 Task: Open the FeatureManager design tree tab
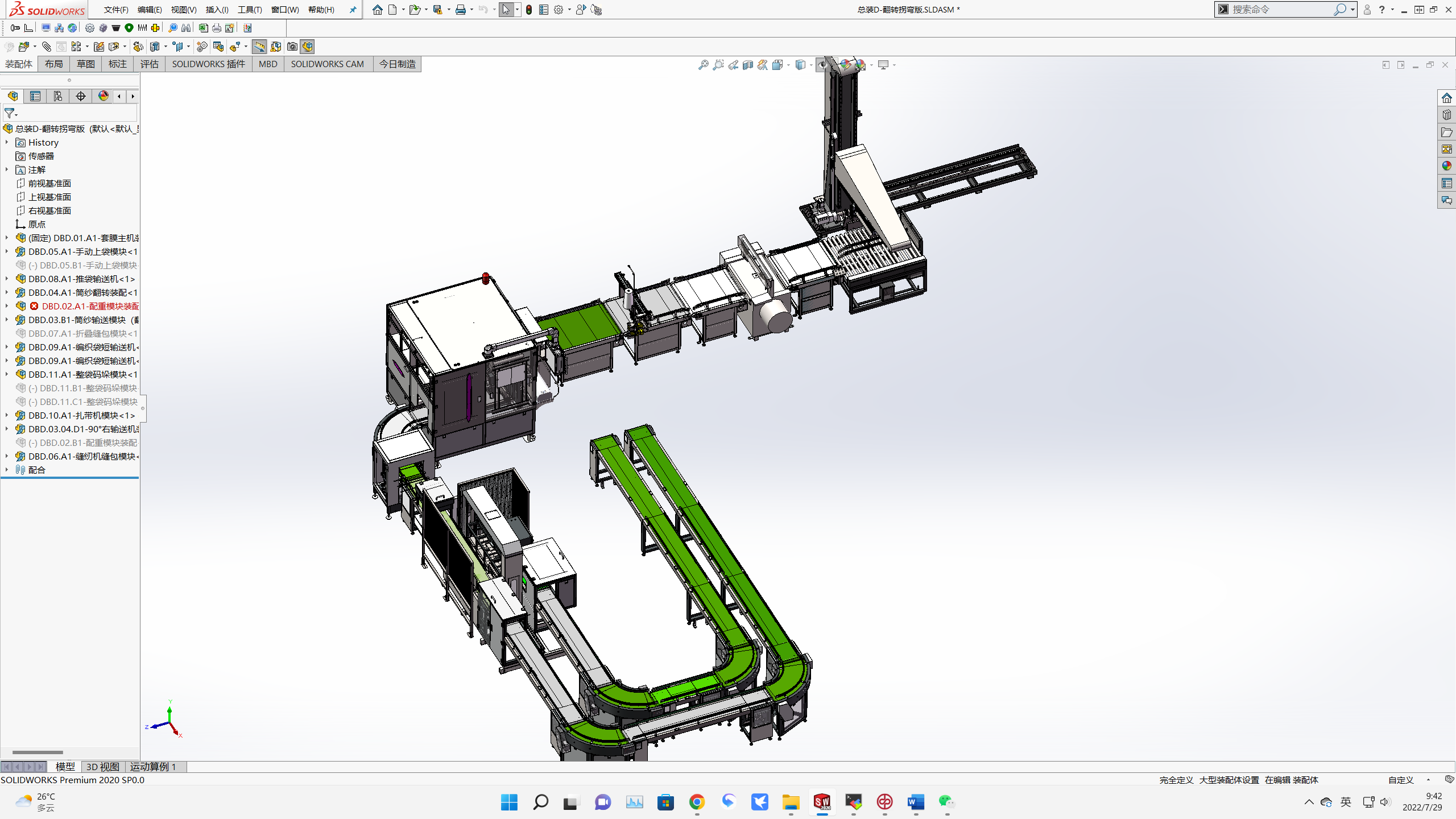click(13, 96)
